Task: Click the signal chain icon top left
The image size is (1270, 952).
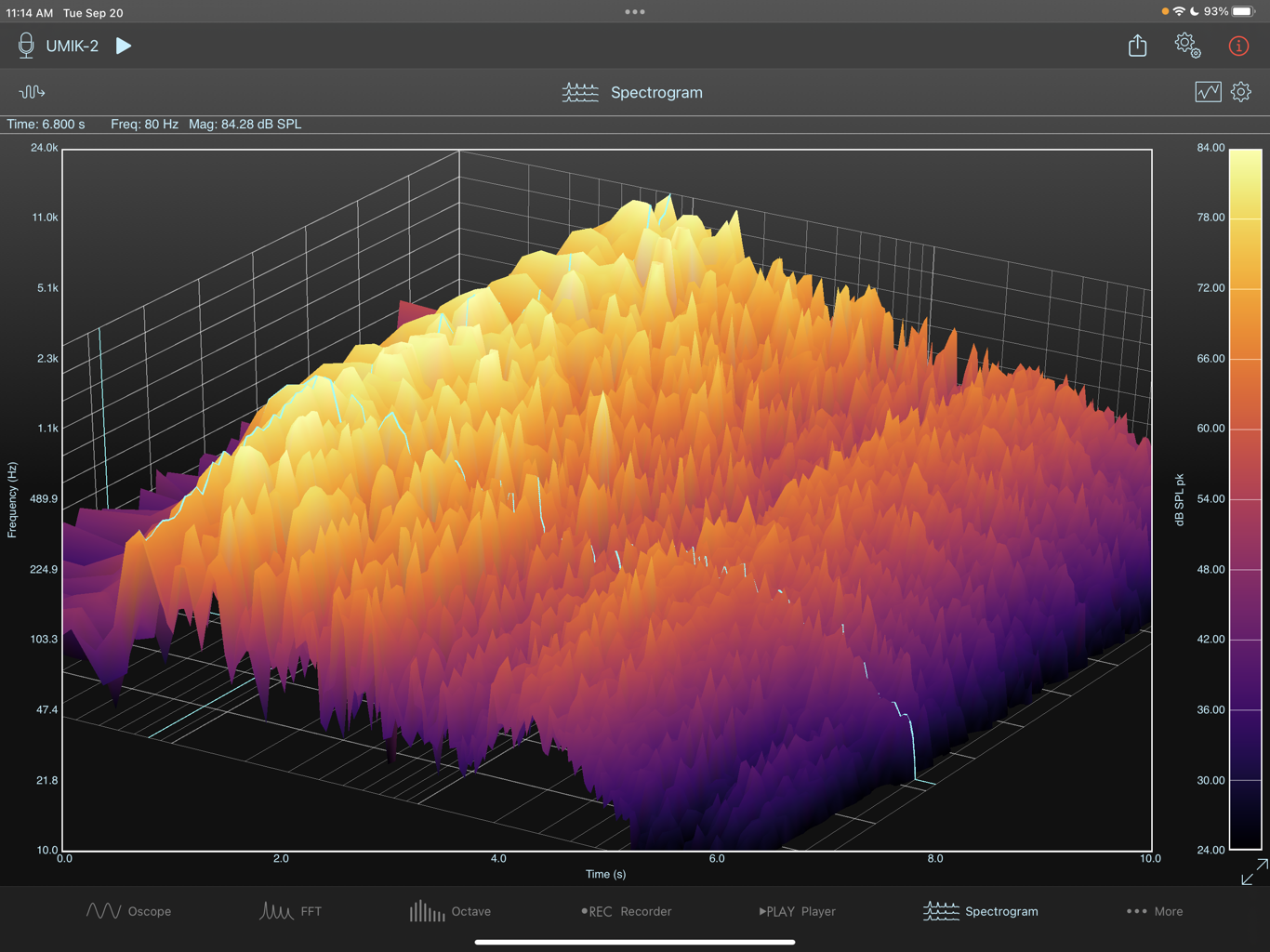Action: point(33,92)
